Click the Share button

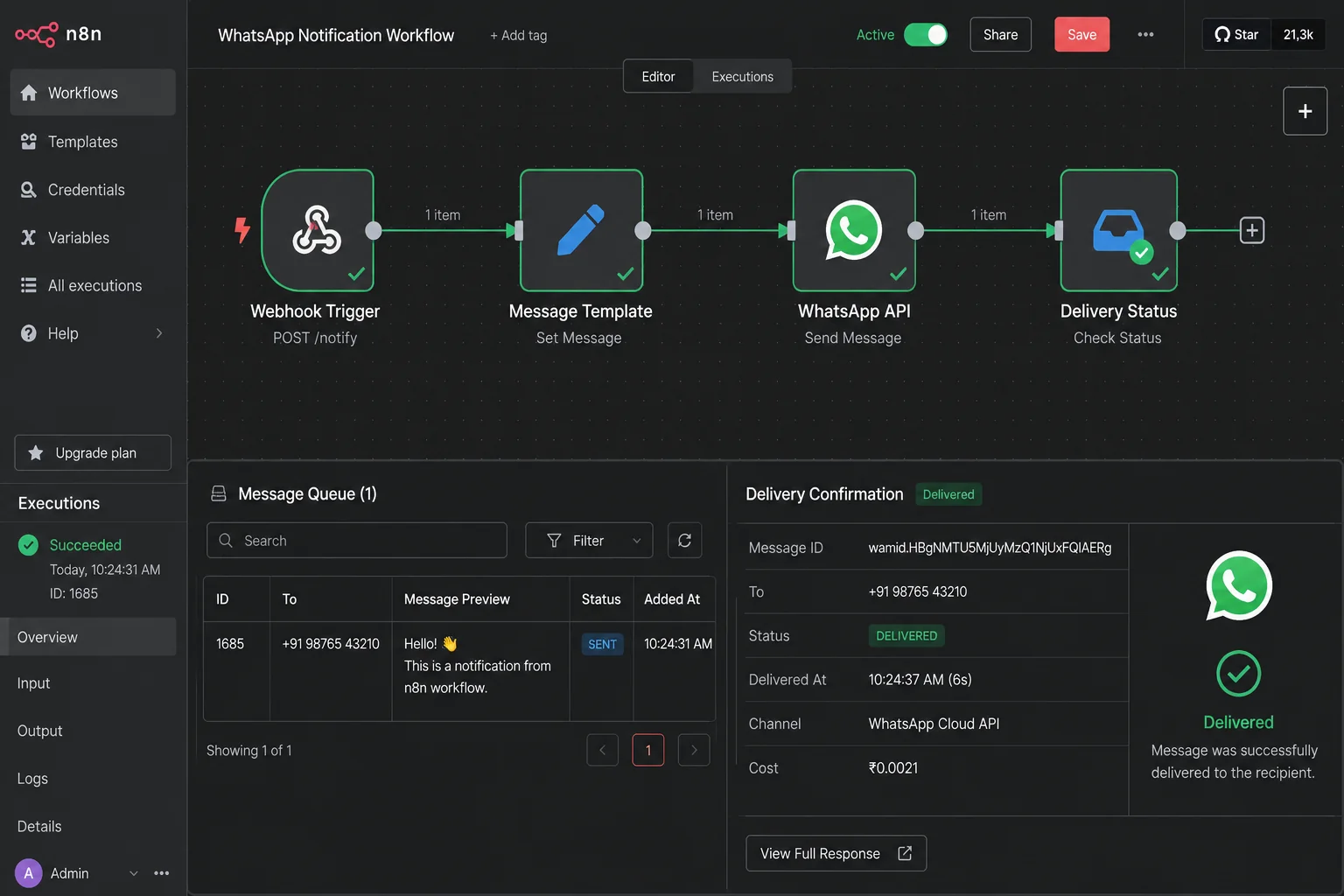tap(1000, 34)
